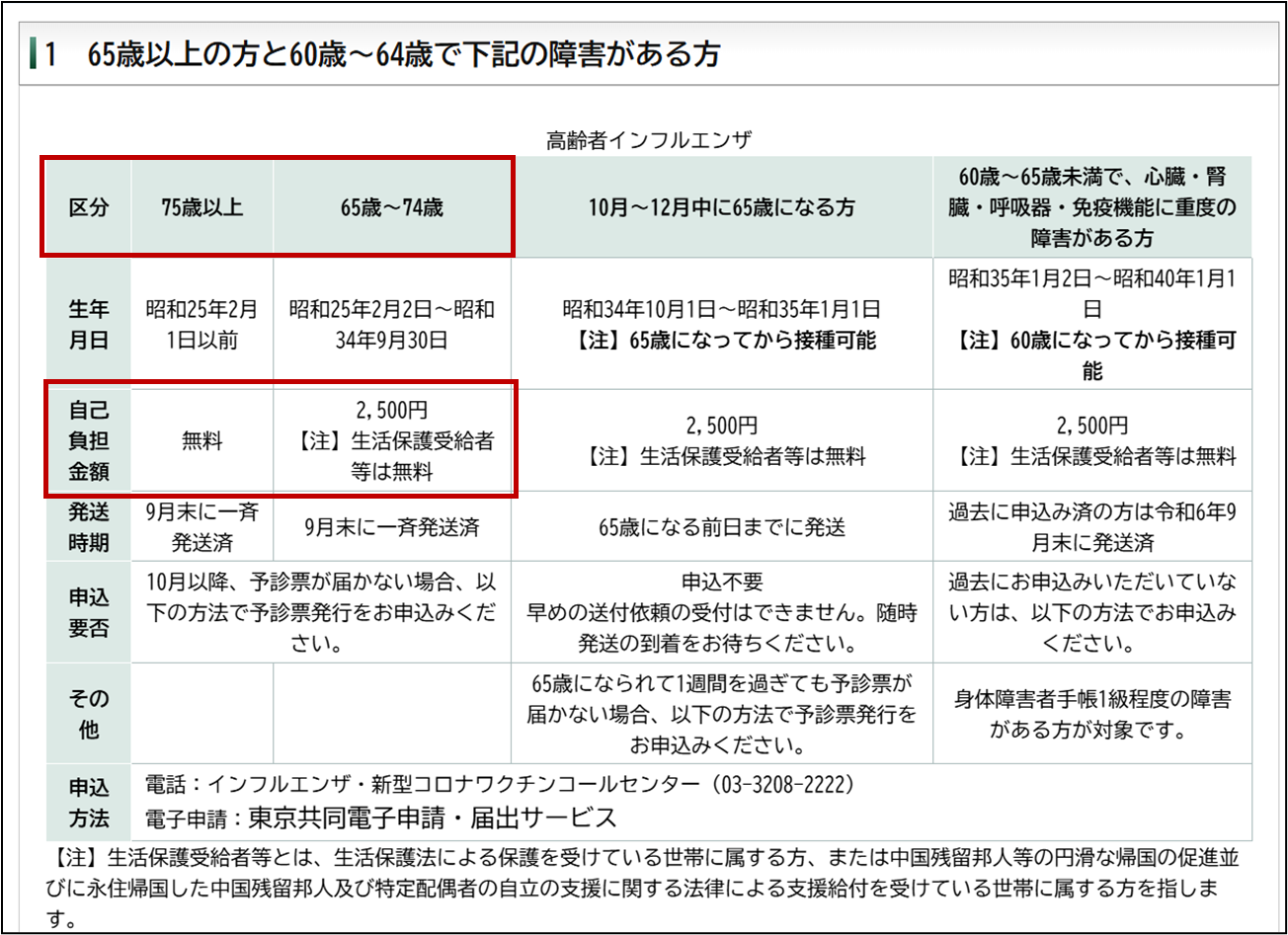Select the 75歳以上 column header
Viewport: 1288px width, 935px height.
tap(201, 208)
